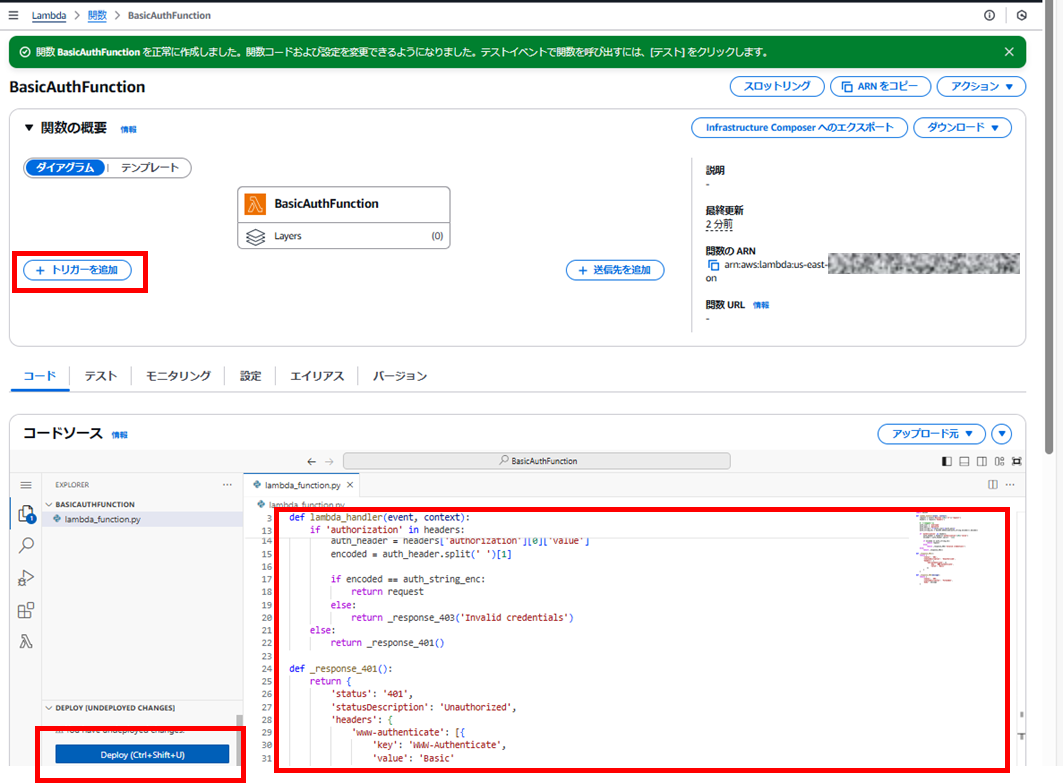Close the lambda_function.py editor tab
This screenshot has height=783, width=1063.
350,485
